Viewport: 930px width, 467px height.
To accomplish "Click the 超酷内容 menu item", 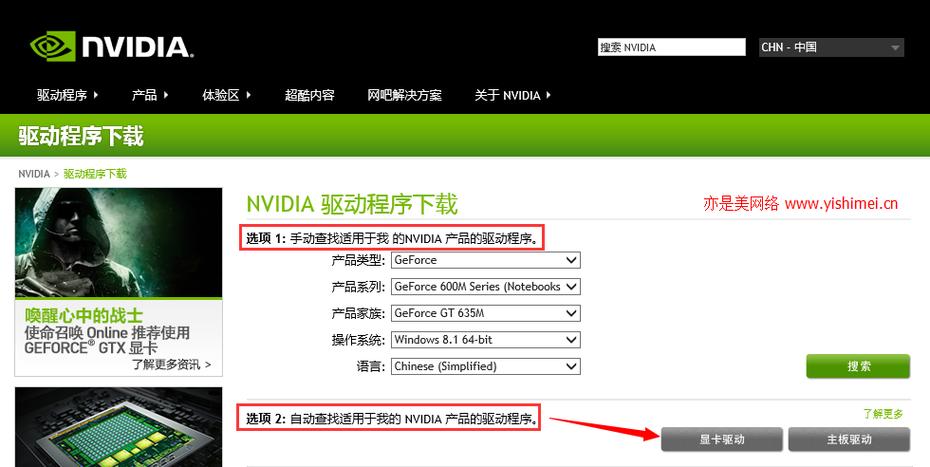I will (309, 96).
